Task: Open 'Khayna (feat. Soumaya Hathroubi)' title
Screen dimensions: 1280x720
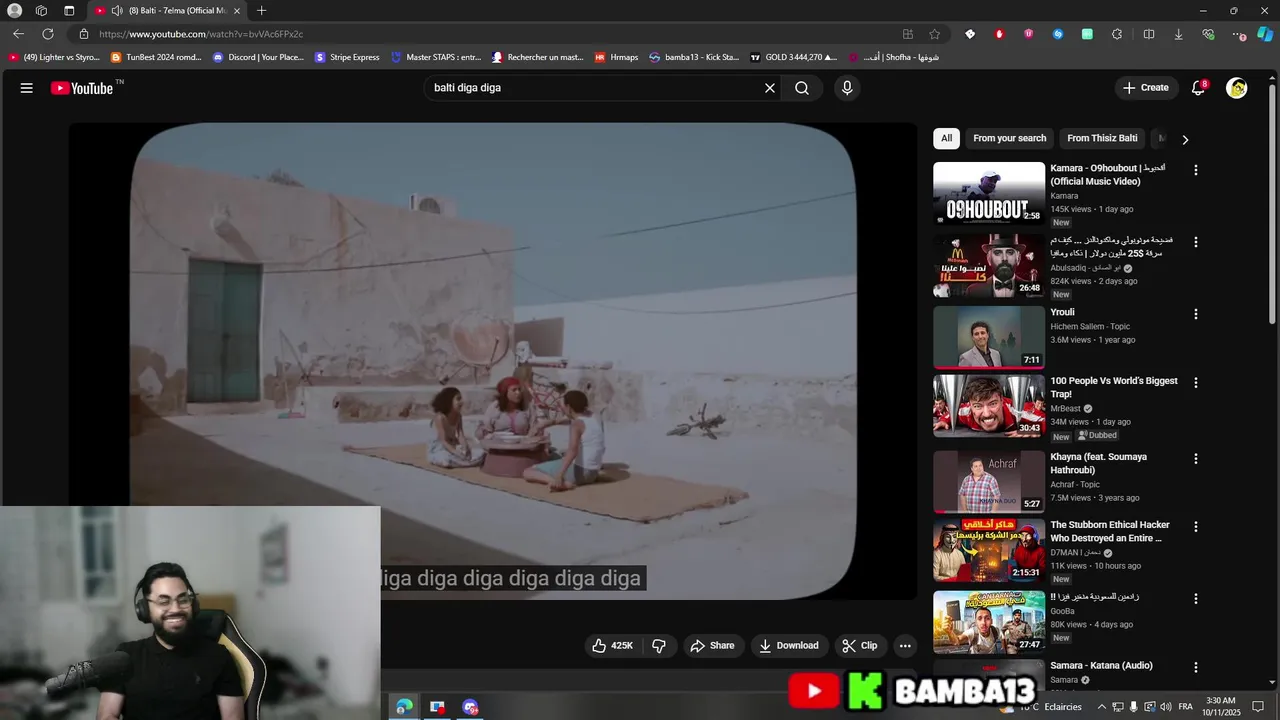Action: tap(1098, 463)
